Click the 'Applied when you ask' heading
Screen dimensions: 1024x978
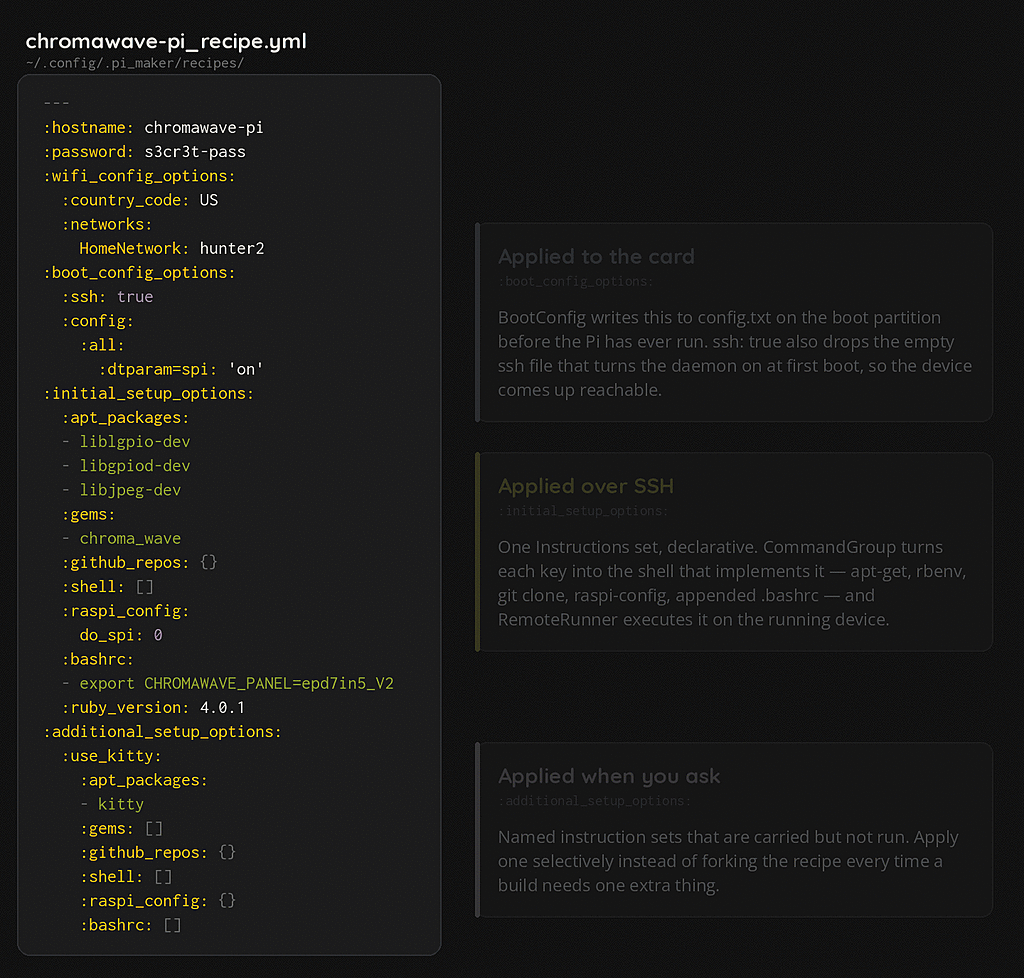[x=609, y=776]
